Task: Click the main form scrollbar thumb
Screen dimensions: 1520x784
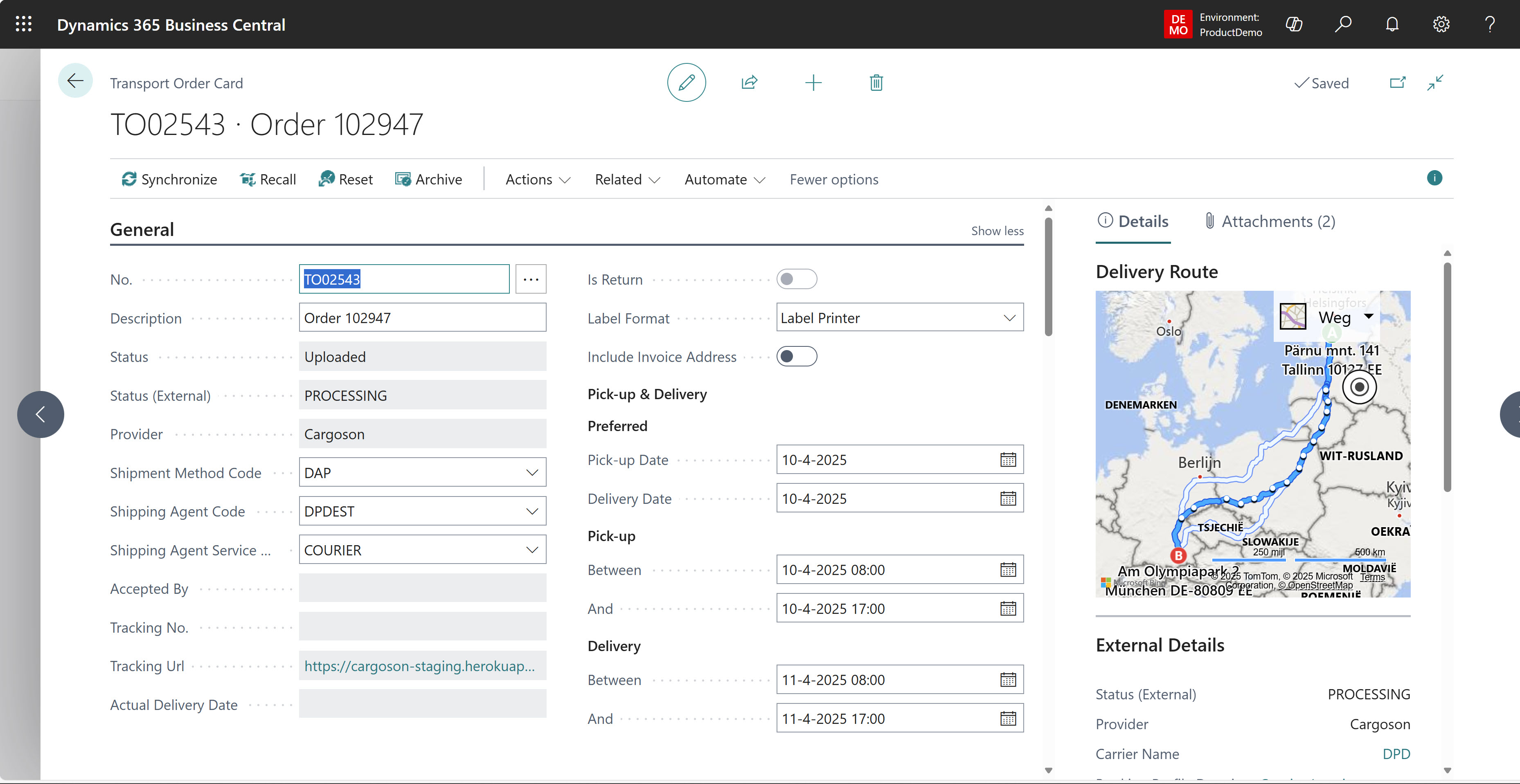Action: (x=1048, y=277)
